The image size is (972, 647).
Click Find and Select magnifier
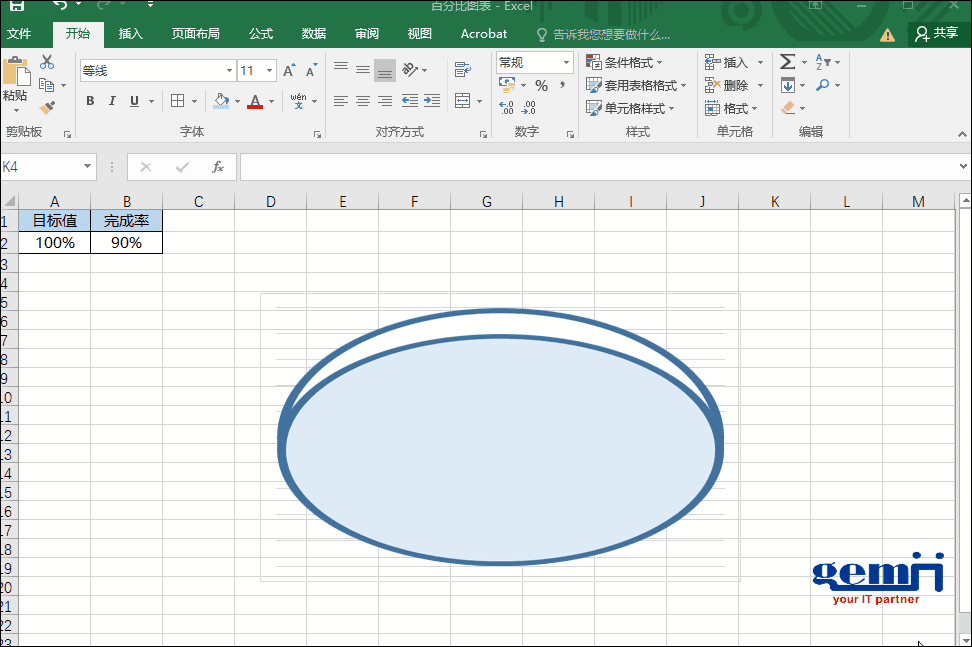coord(823,85)
